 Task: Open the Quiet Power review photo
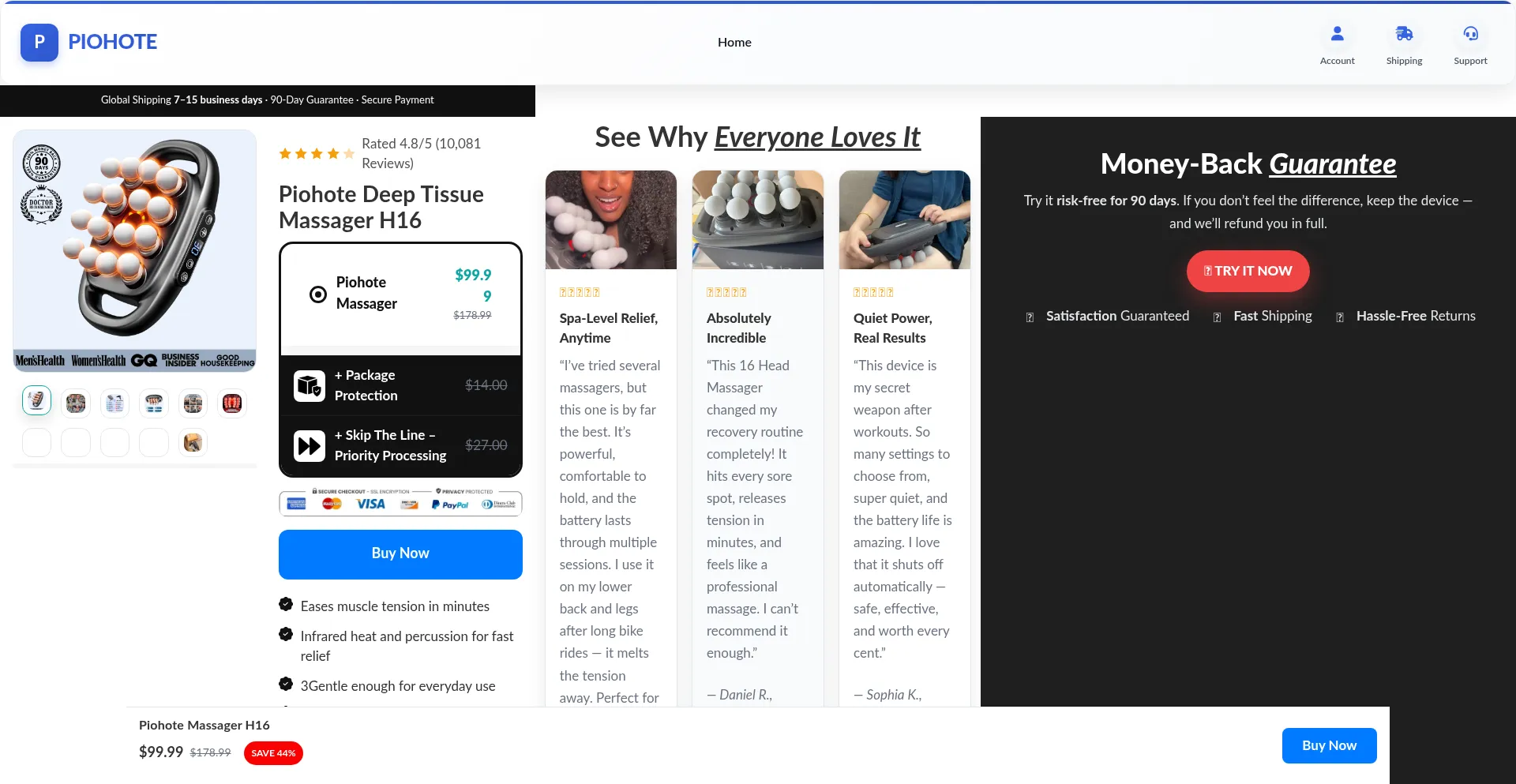click(x=905, y=220)
